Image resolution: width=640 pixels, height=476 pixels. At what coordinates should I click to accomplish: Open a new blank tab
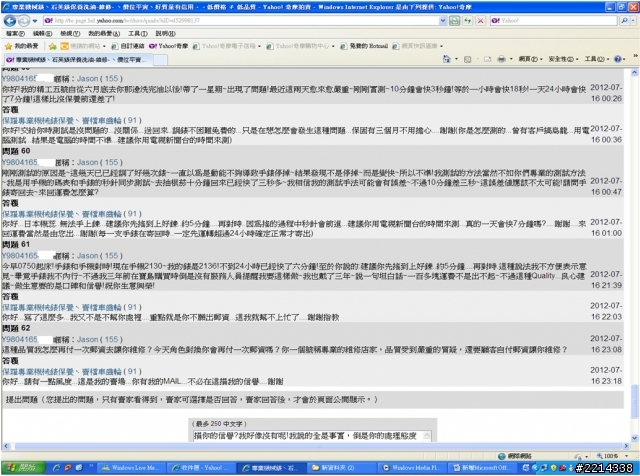tap(160, 60)
